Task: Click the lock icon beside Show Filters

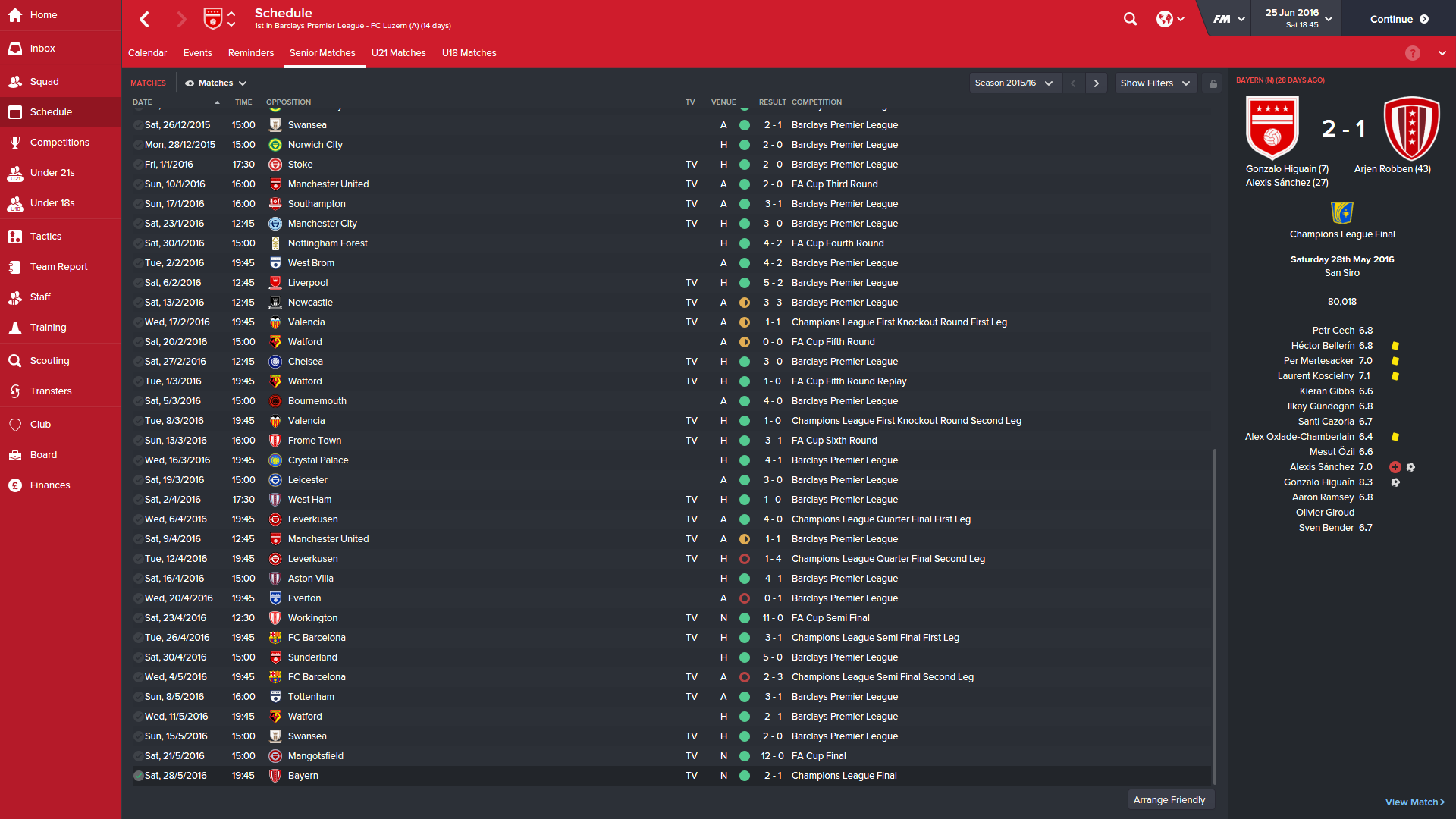Action: [x=1213, y=83]
